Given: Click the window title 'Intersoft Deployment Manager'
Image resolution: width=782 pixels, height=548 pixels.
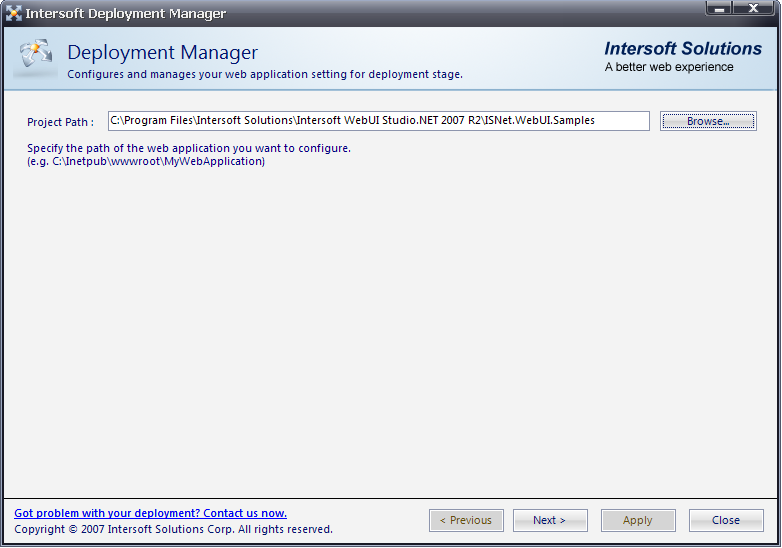Looking at the screenshot, I should [x=126, y=14].
